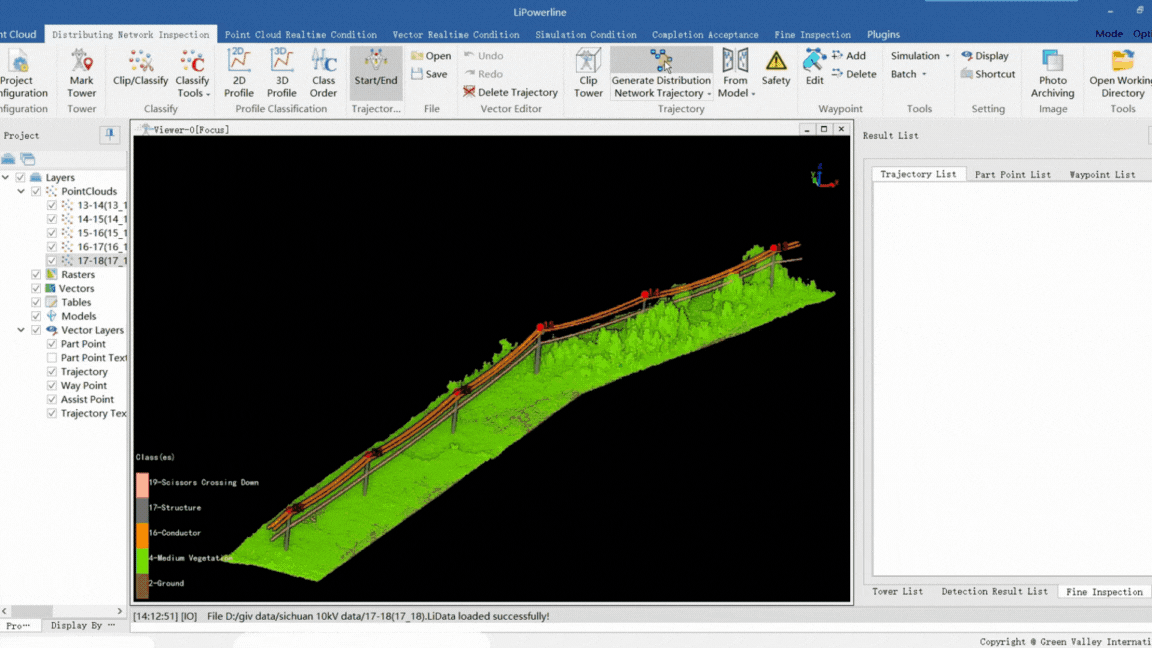This screenshot has height=648, width=1152.
Task: Click the first layer toolbar icon under Project
Action: click(8, 159)
